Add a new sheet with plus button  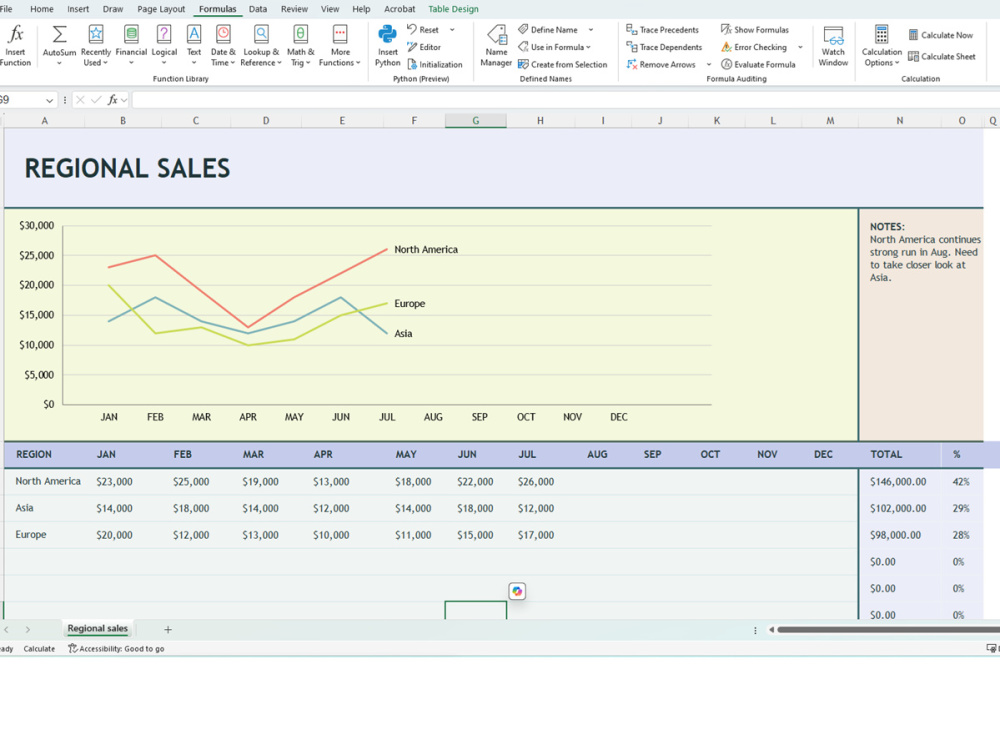[x=168, y=629]
